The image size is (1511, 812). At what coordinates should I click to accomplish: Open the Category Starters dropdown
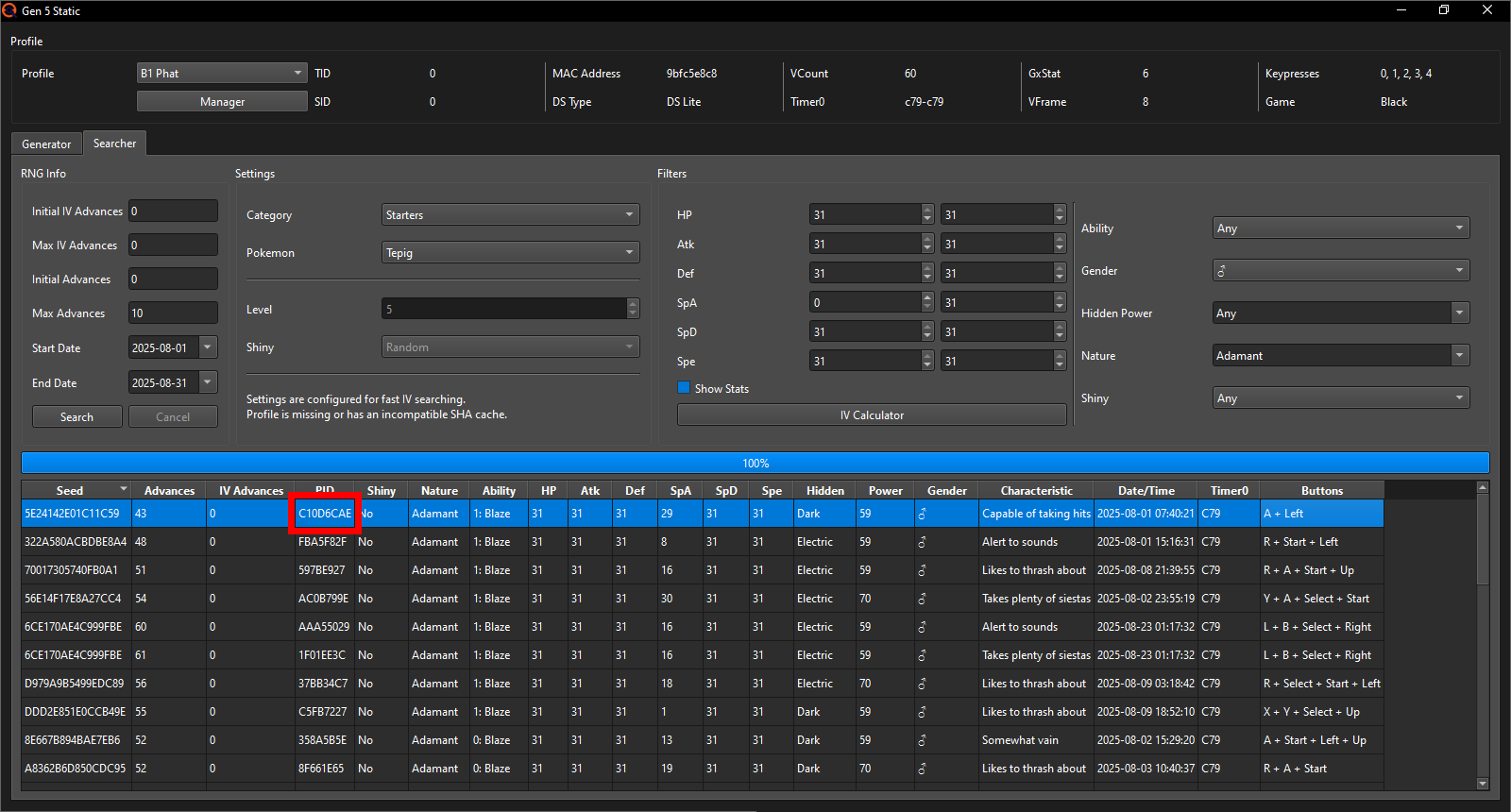[x=510, y=215]
